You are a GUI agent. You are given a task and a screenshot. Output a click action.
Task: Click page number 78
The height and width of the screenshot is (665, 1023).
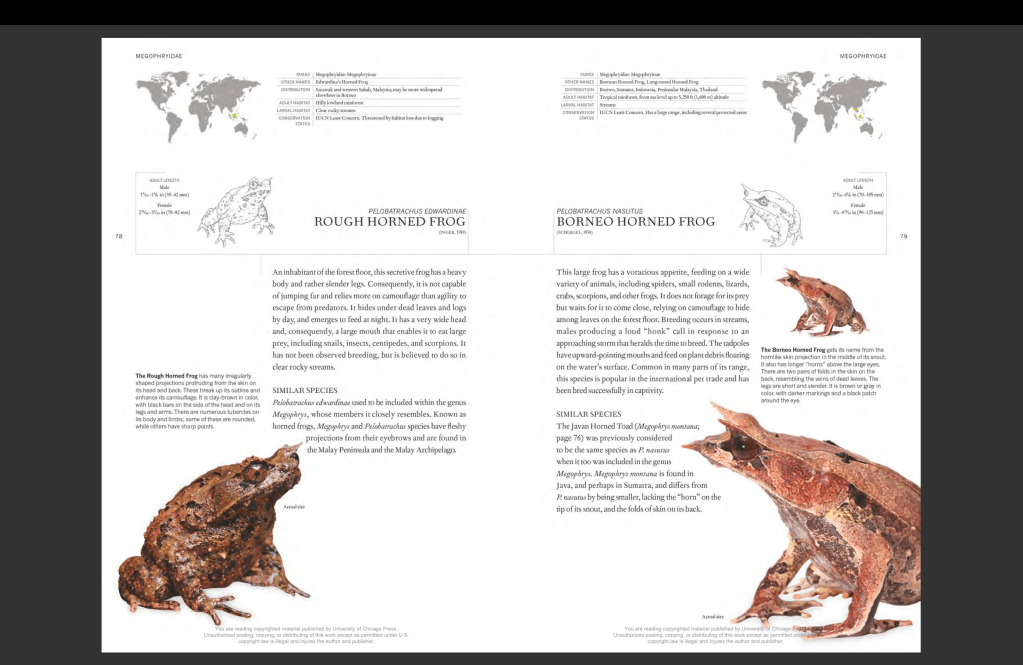(x=119, y=237)
